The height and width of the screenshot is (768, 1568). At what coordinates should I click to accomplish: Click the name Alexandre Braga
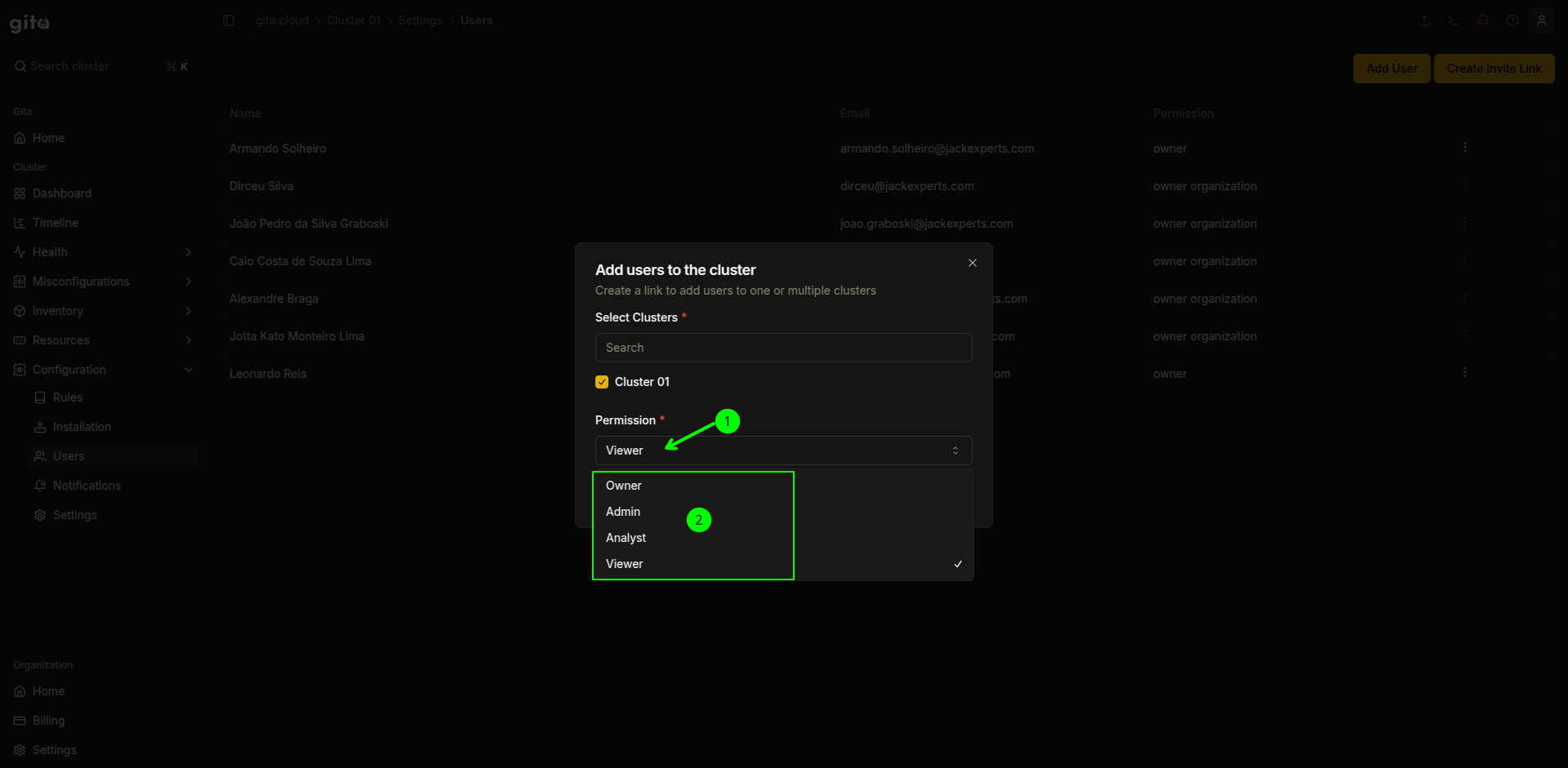click(274, 299)
